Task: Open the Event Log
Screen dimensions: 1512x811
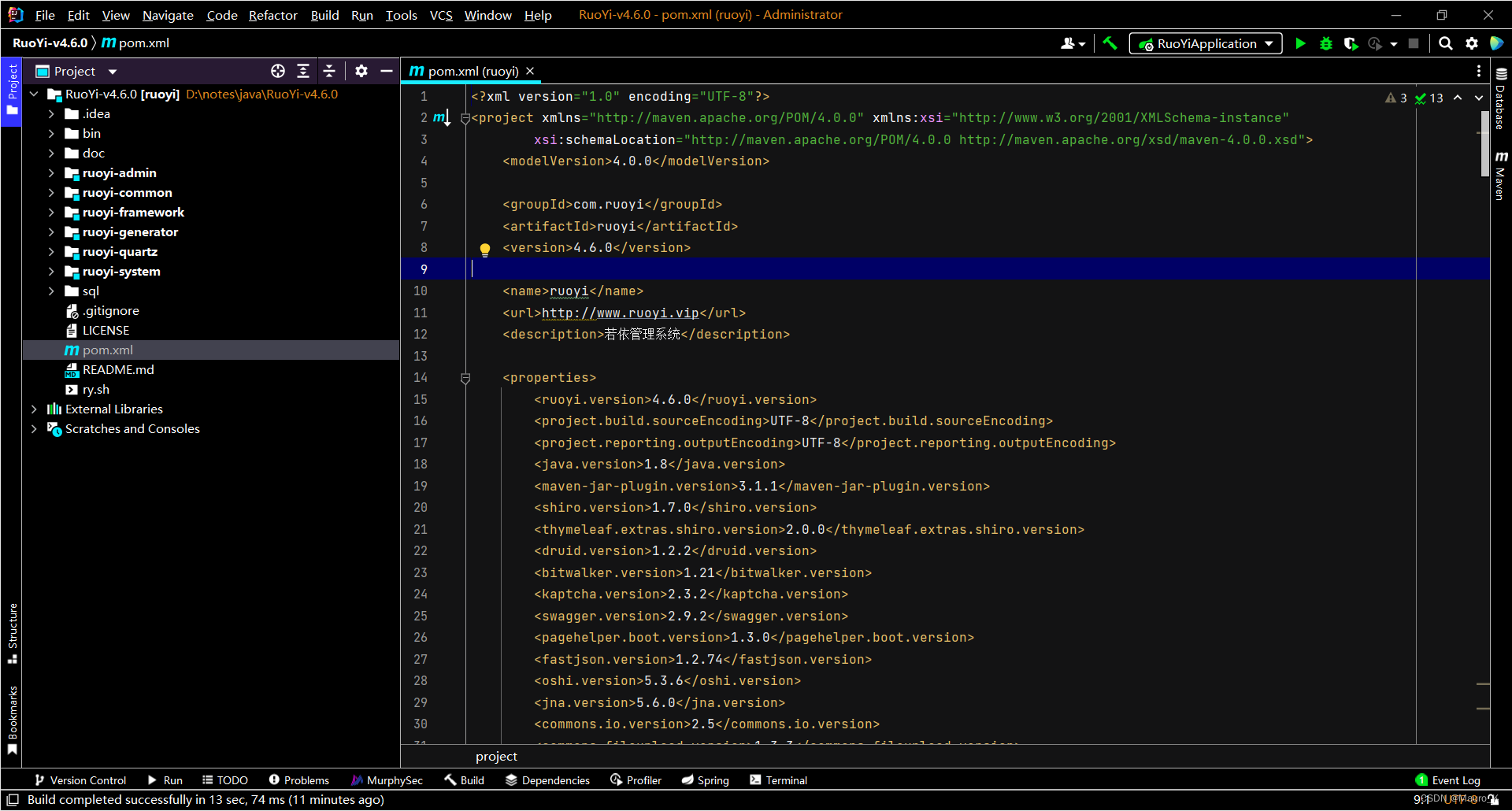Action: point(1447,780)
